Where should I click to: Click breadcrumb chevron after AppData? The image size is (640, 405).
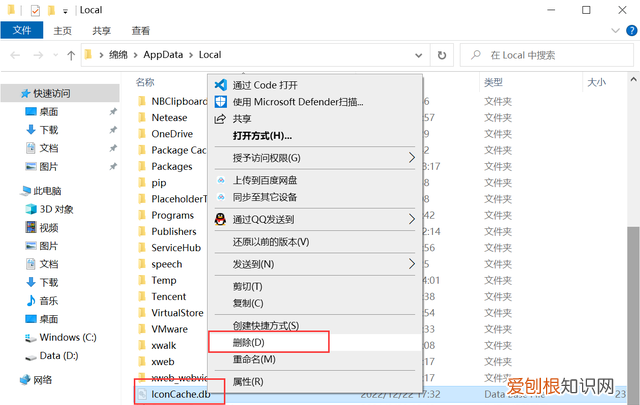coord(191,55)
